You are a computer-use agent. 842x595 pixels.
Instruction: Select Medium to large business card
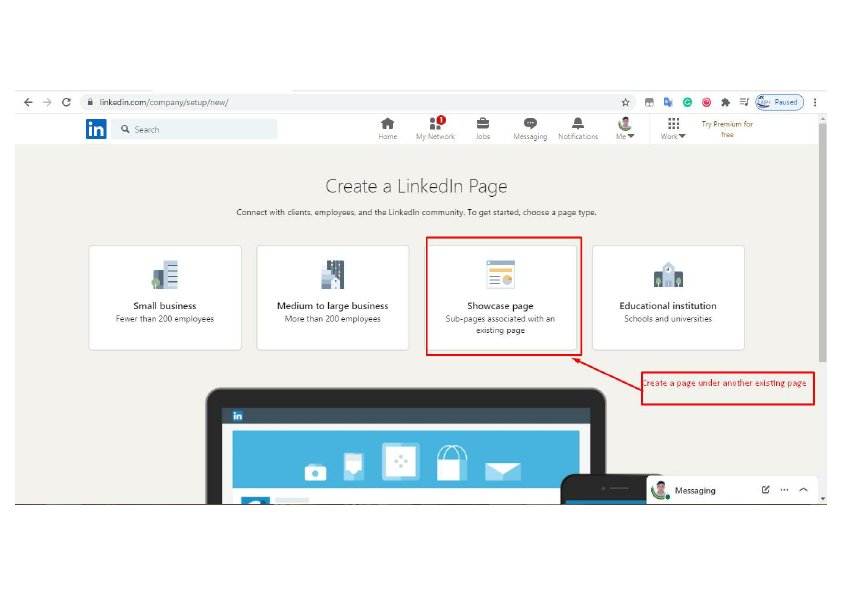(x=332, y=298)
